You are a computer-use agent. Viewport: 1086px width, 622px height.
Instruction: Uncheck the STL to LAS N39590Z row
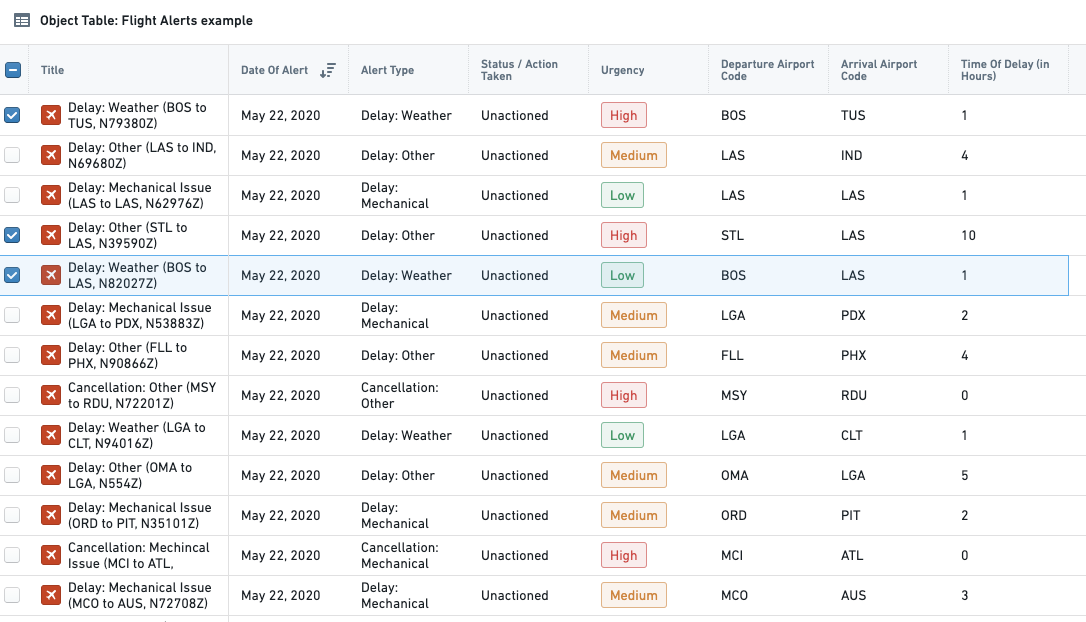(12, 236)
